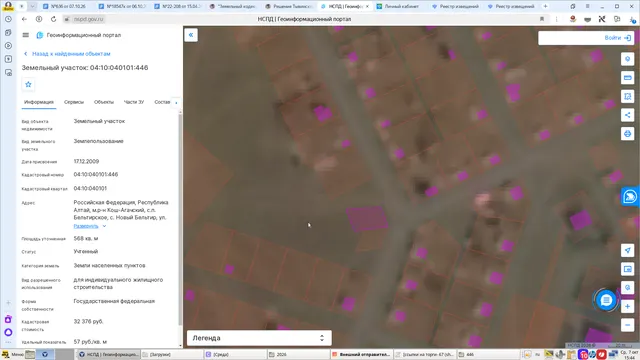Click the cadastral cost 32 376 руб.
640x360 pixels.
89,322
